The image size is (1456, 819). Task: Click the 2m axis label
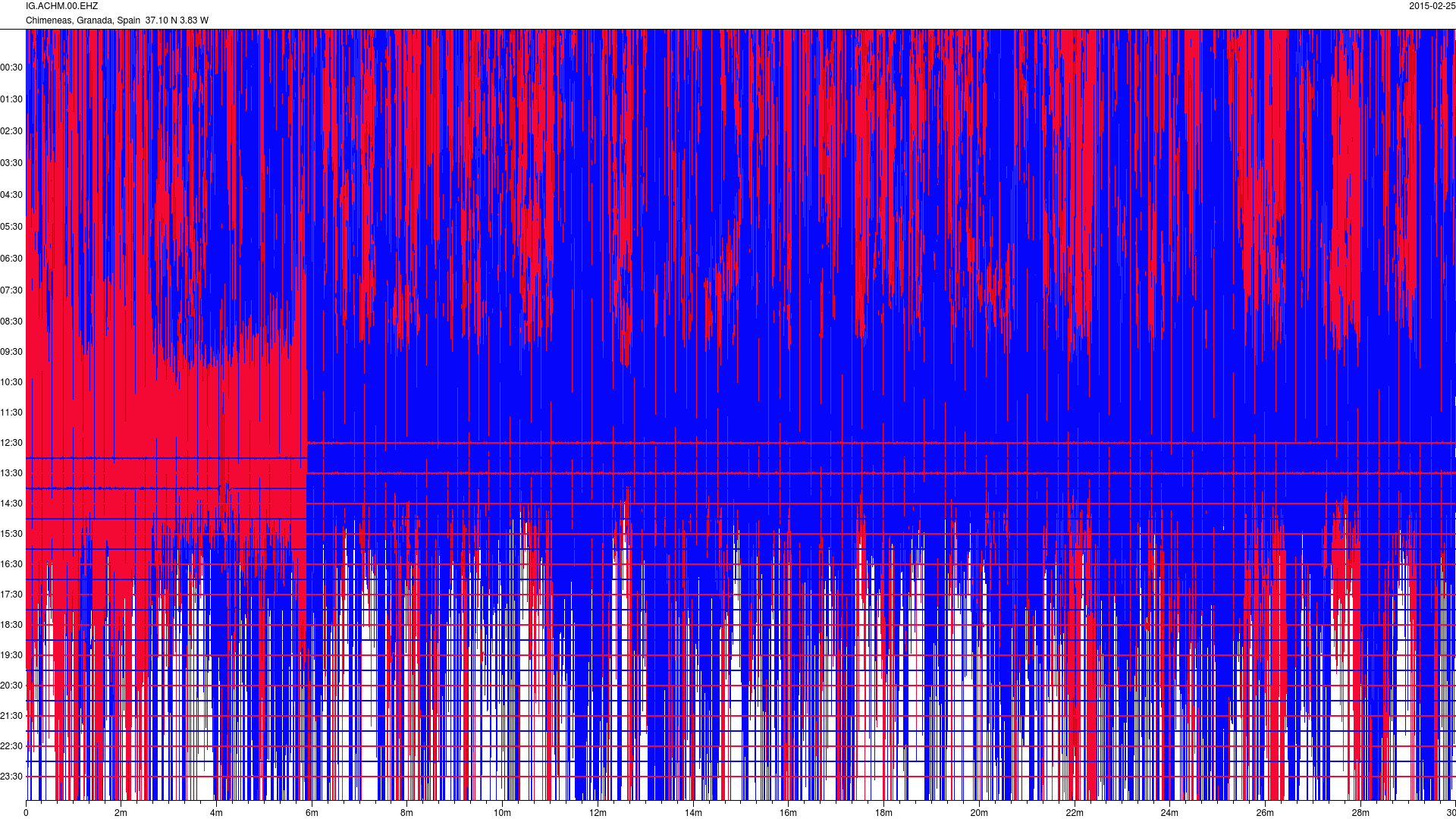pyautogui.click(x=121, y=813)
